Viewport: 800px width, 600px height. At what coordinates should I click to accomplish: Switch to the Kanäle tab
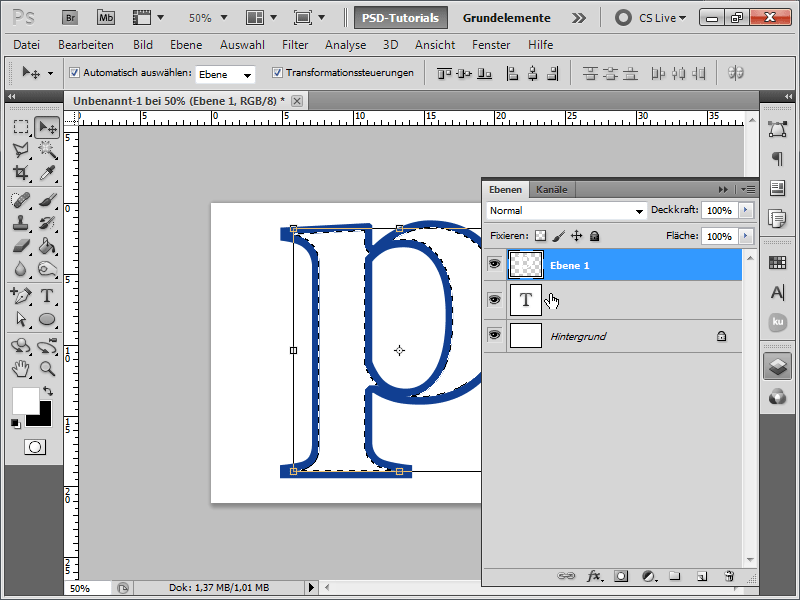pos(552,189)
